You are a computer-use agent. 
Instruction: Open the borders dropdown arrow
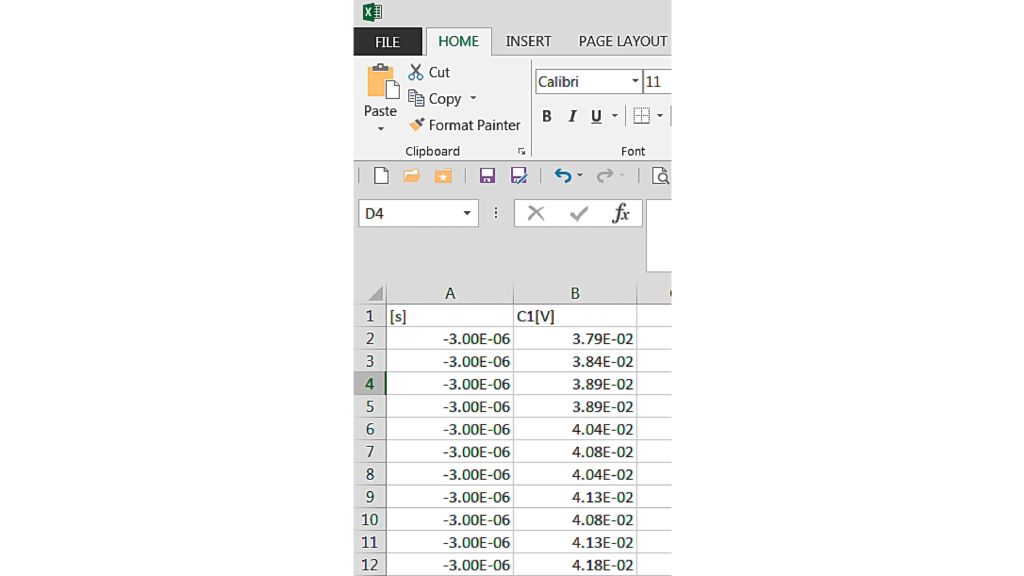point(660,116)
